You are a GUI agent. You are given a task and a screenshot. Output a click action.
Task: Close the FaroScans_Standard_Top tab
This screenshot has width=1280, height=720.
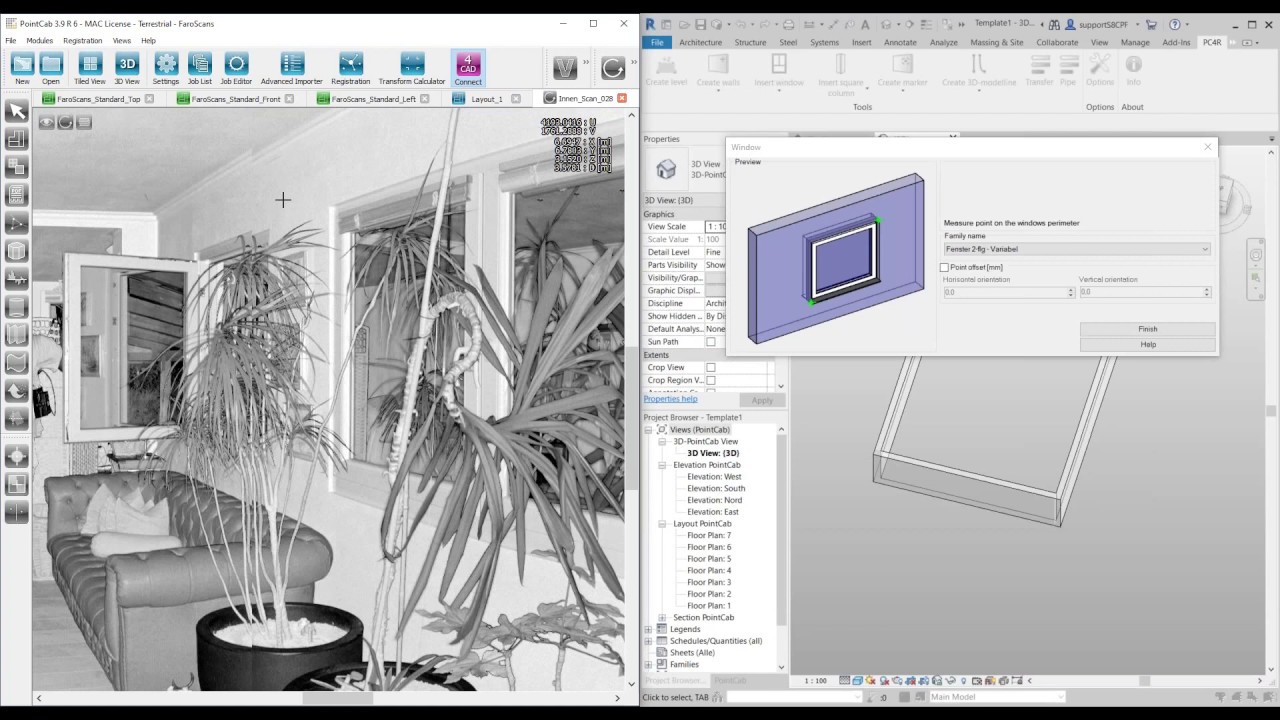pos(149,98)
